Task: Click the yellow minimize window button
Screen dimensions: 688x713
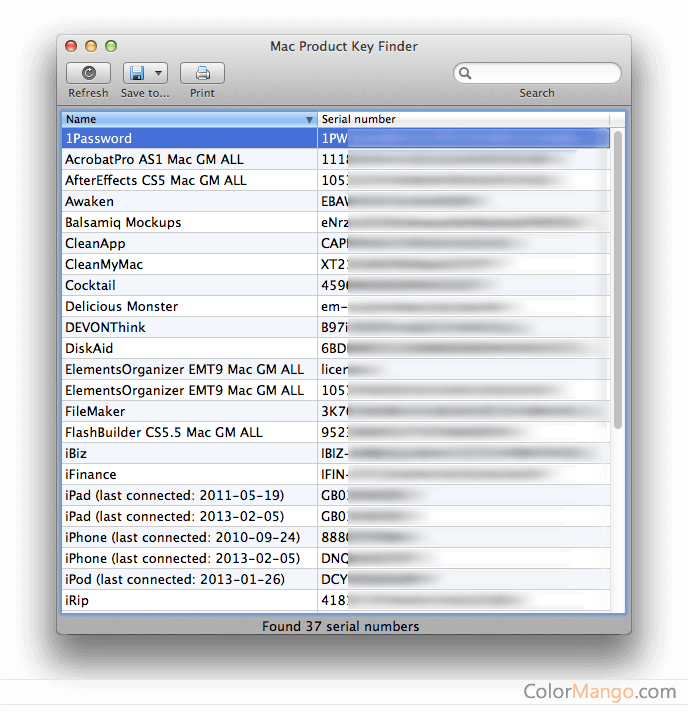Action: 91,46
